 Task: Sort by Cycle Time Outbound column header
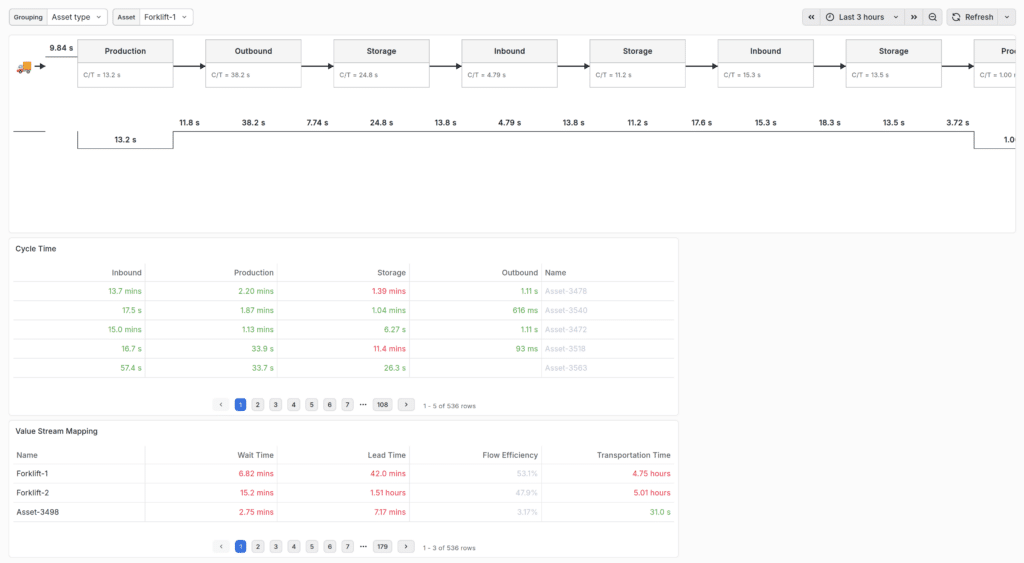point(519,272)
